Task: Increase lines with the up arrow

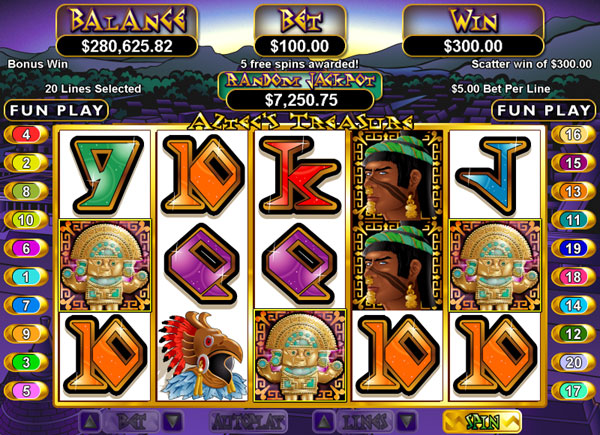Action: 324,422
